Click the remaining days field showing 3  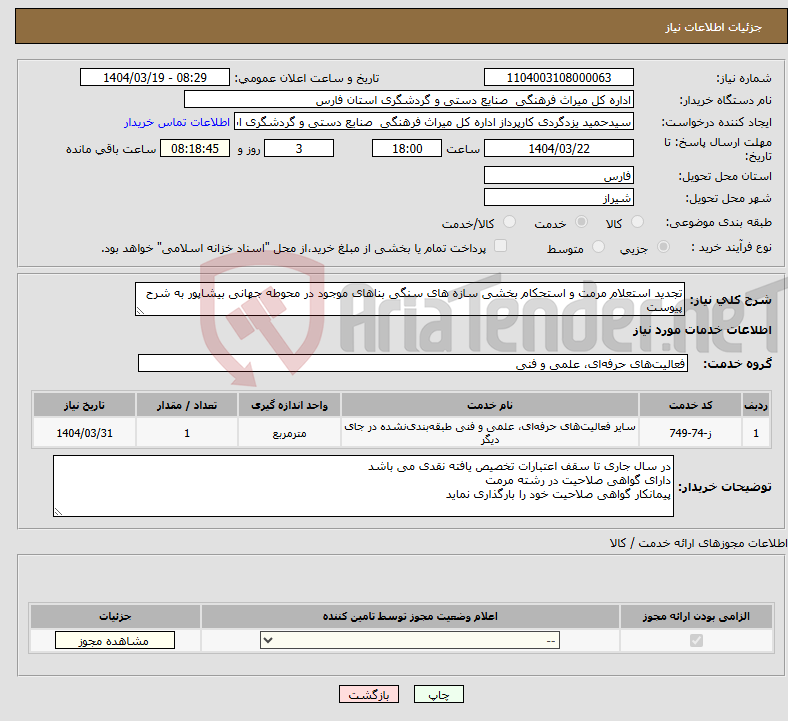pos(299,148)
